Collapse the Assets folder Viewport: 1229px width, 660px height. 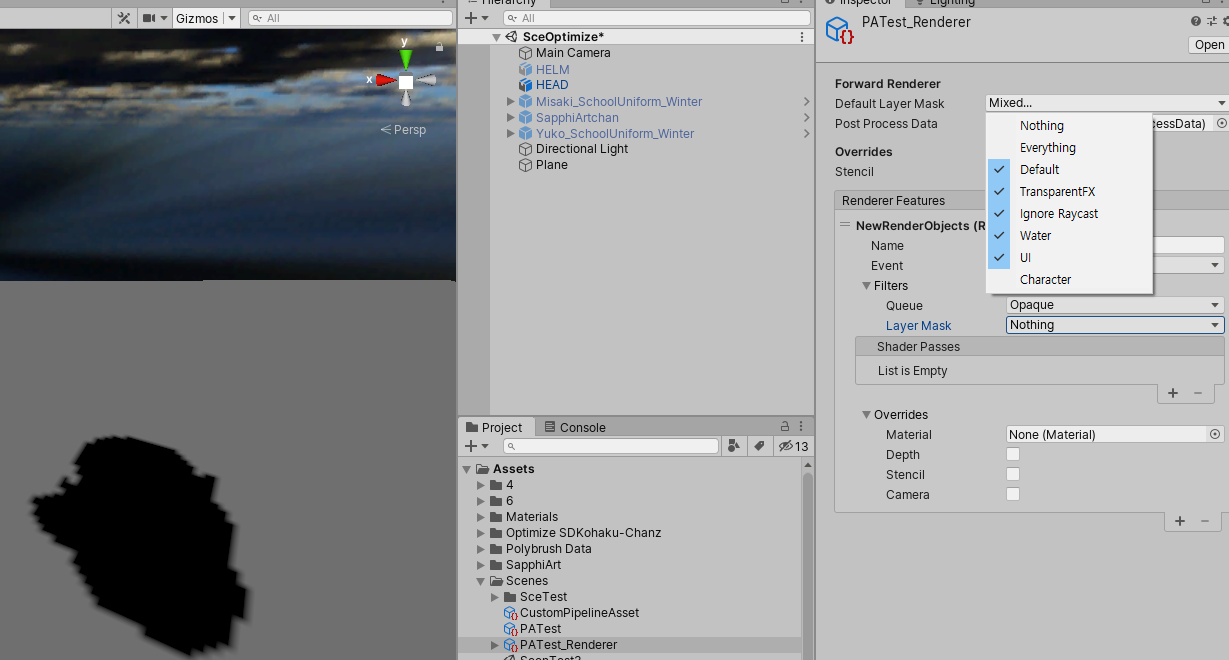466,469
